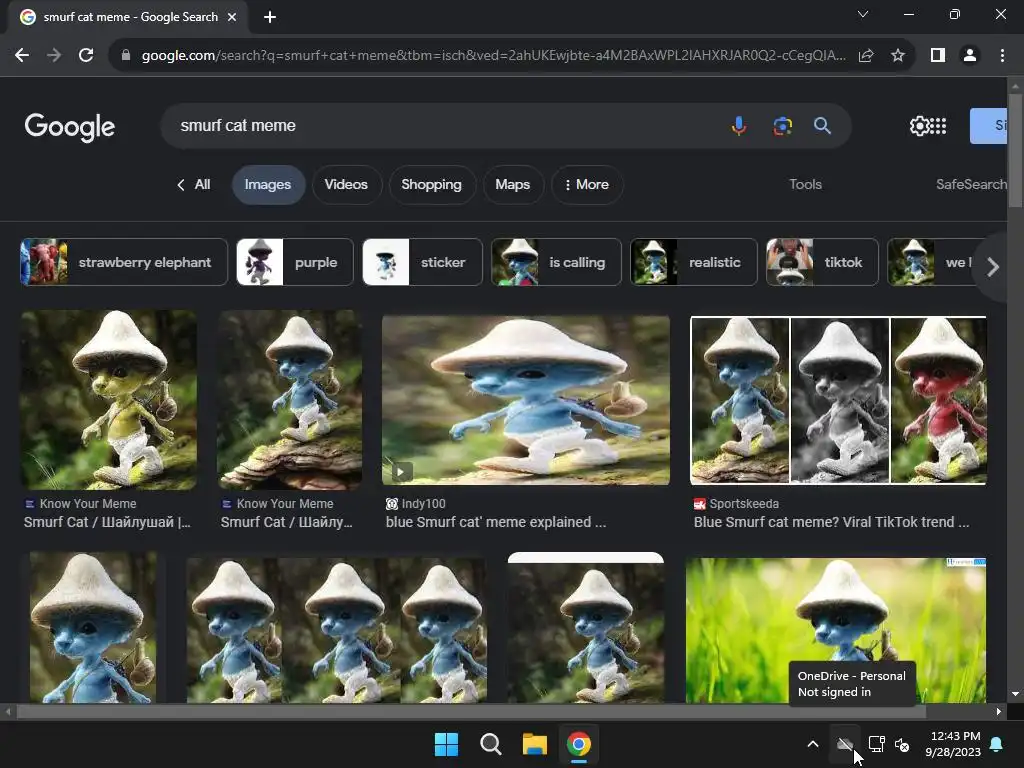
Task: Select the tiktok suggestion chip
Action: [x=822, y=262]
